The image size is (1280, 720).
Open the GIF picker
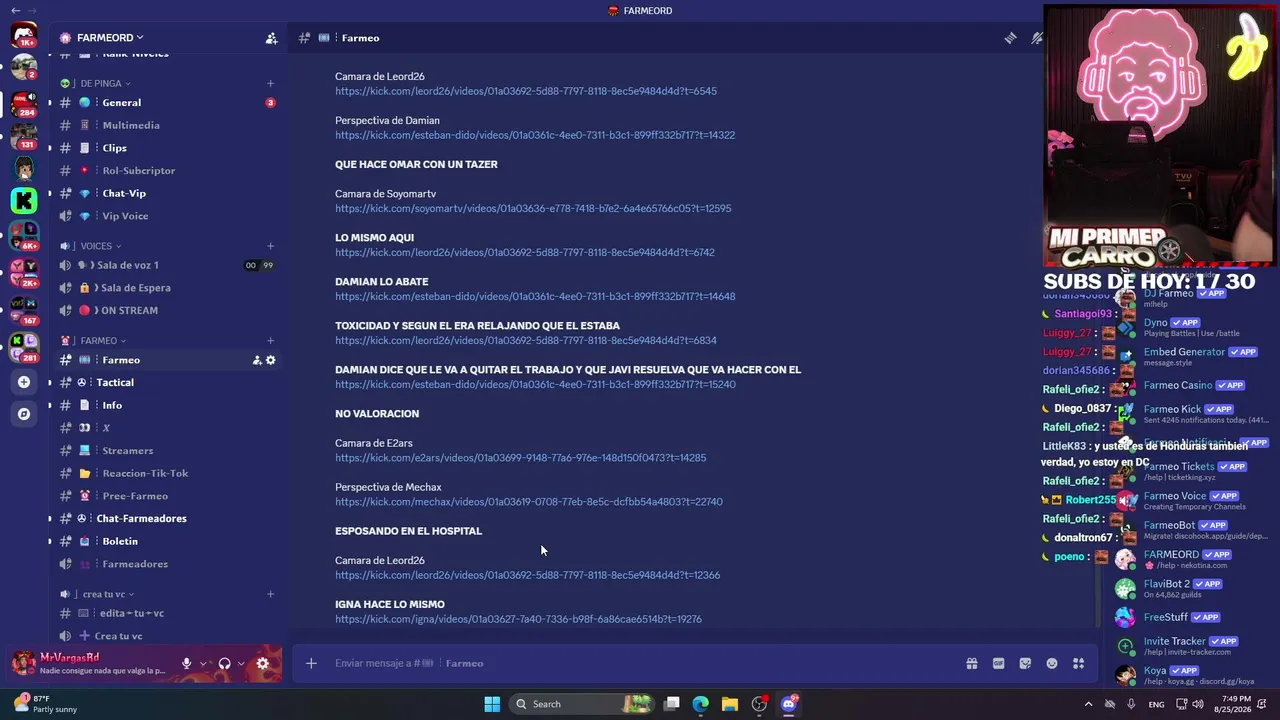coord(998,663)
